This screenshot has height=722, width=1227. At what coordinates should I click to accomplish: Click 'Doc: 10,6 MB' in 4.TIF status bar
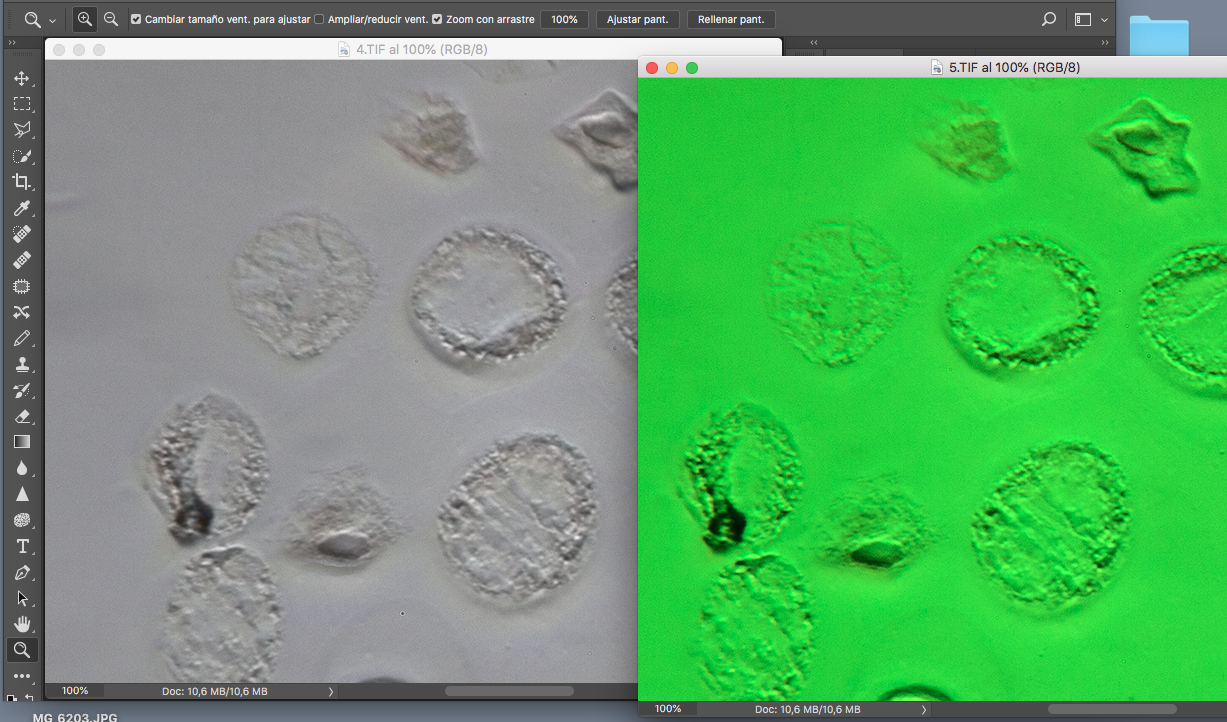(214, 691)
